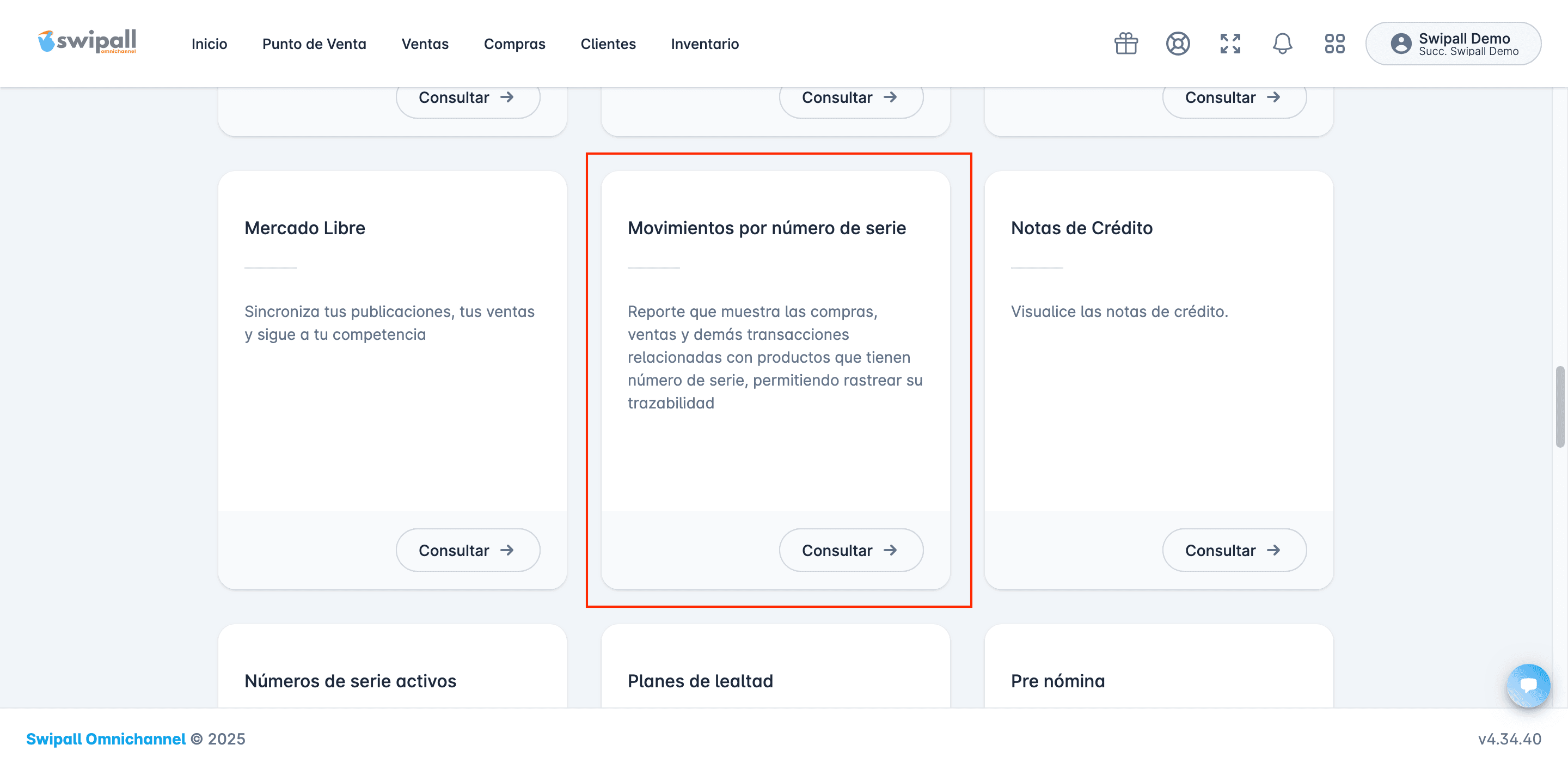Click the Swipall logo

point(87,42)
